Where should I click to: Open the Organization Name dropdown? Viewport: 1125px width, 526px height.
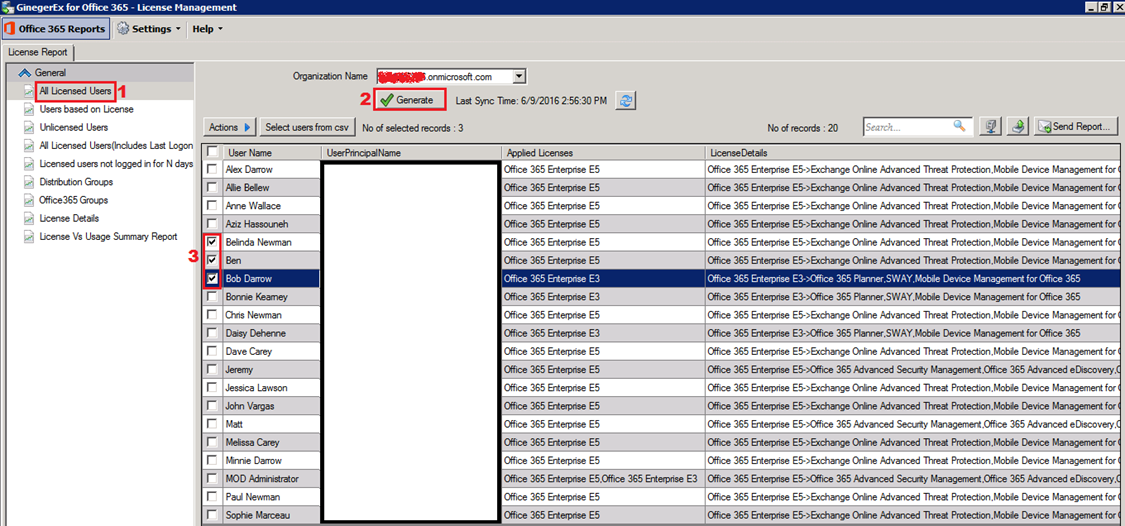520,76
